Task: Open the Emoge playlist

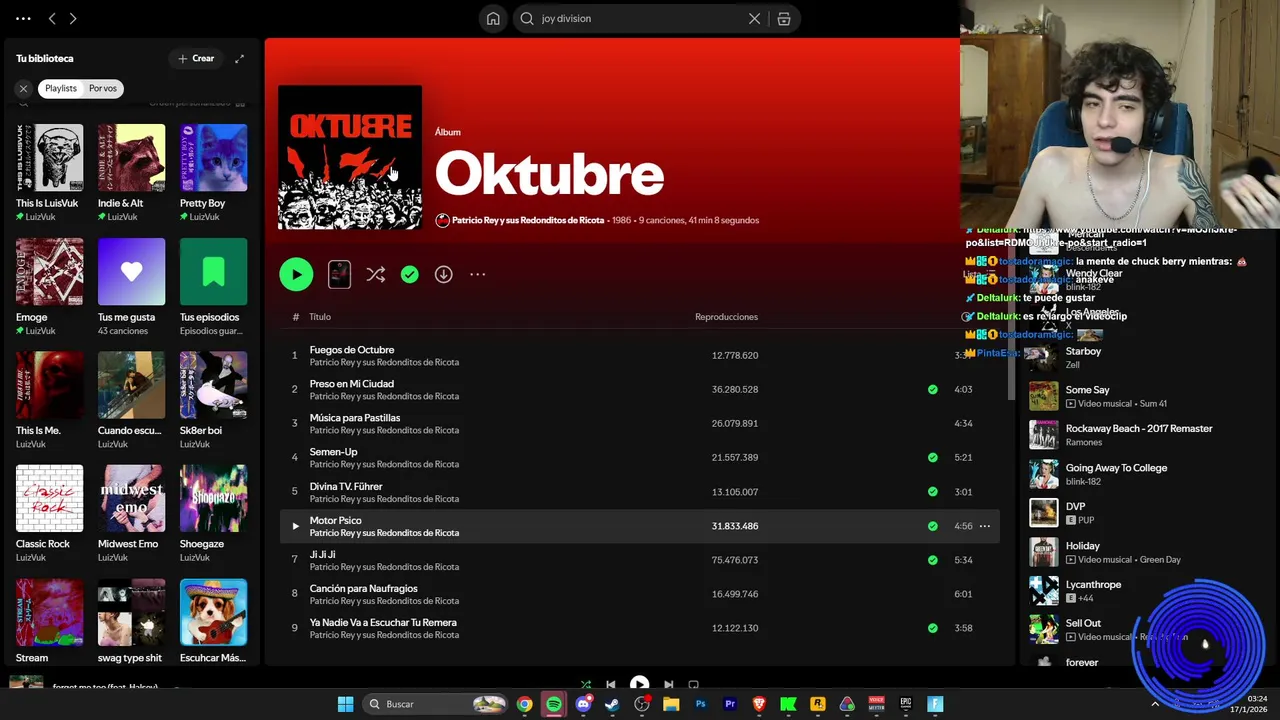Action: coord(50,286)
